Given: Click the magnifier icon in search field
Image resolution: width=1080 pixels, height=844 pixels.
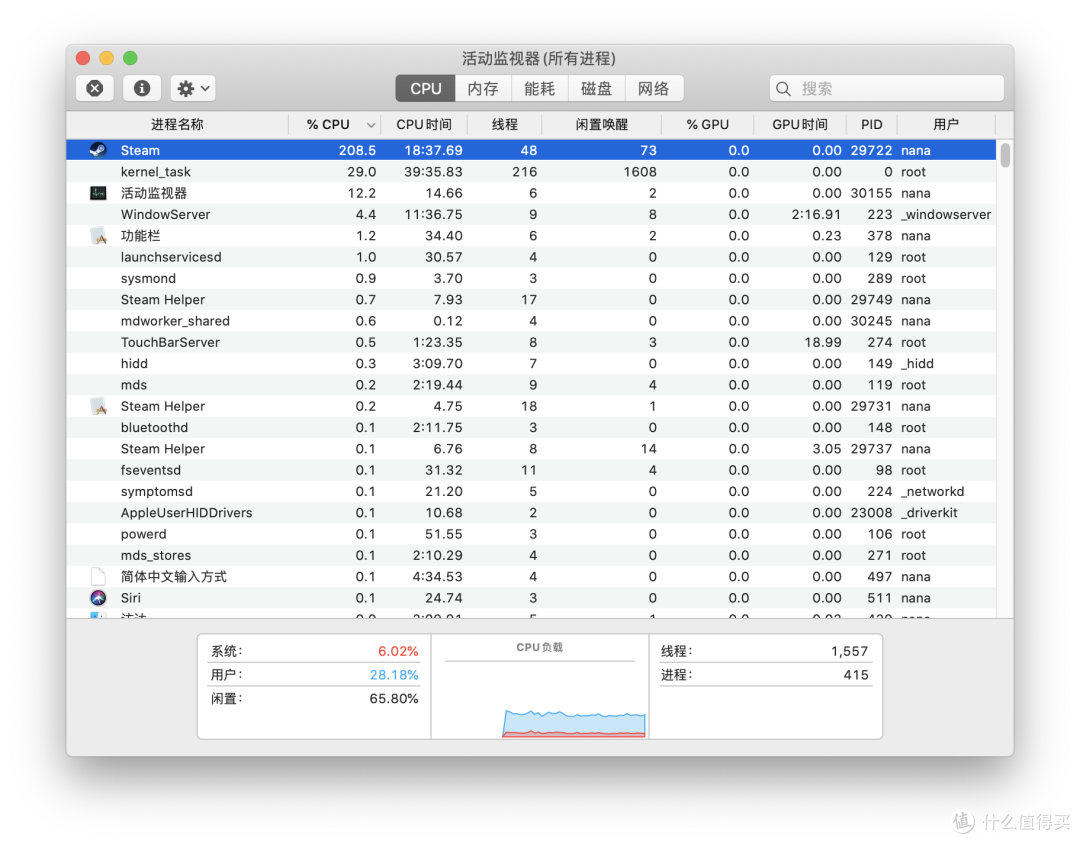Looking at the screenshot, I should (x=783, y=89).
